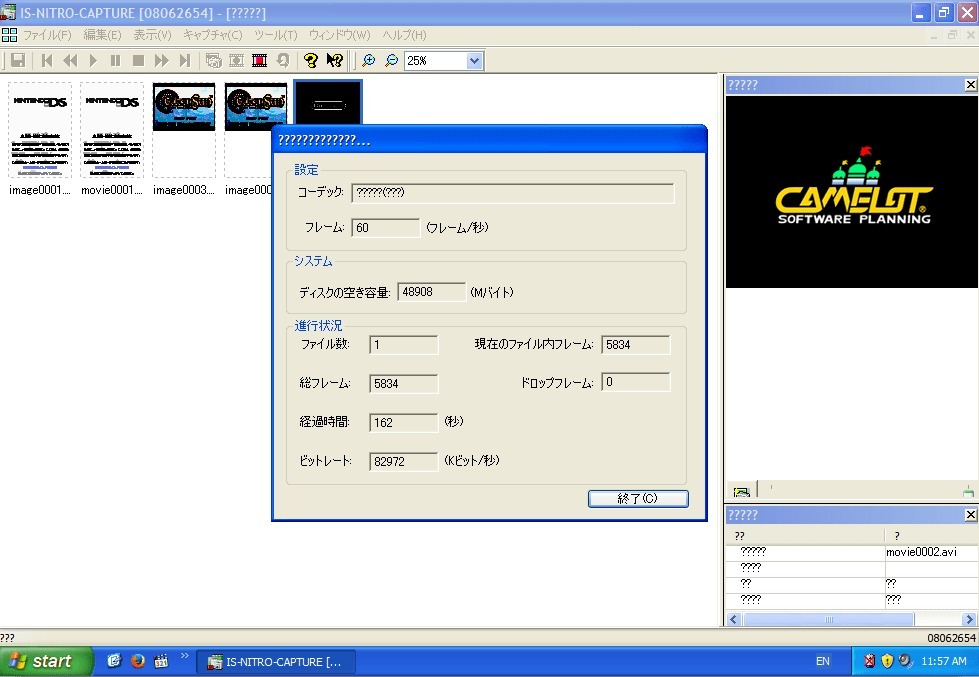The height and width of the screenshot is (677, 979).
Task: Click the 経過時間 field showing 162
Action: 404,423
